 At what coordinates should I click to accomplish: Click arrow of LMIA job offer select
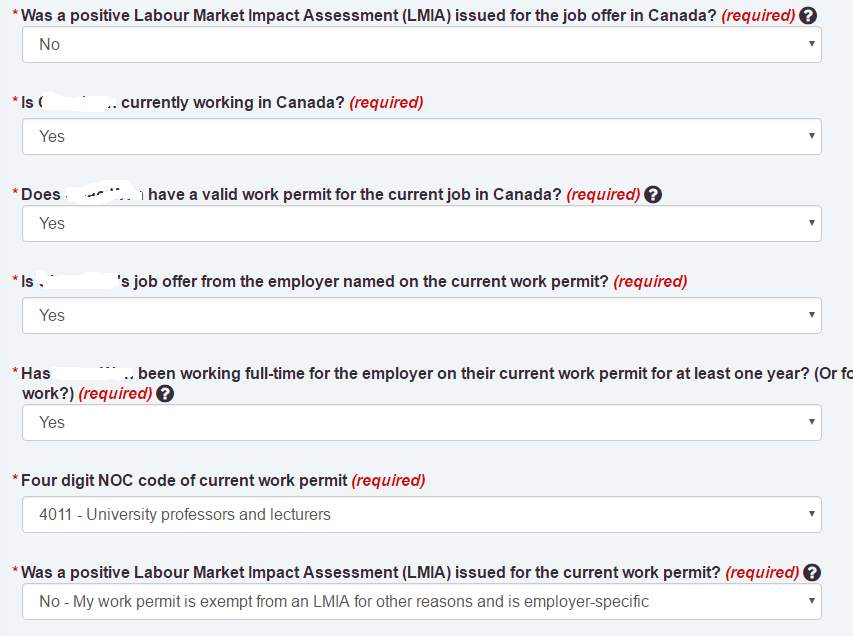812,44
